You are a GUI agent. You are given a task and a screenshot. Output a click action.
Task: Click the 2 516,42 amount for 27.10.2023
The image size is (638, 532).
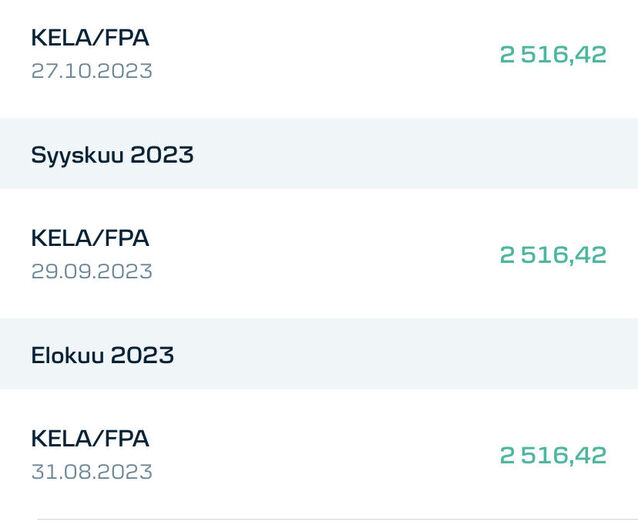click(x=553, y=54)
